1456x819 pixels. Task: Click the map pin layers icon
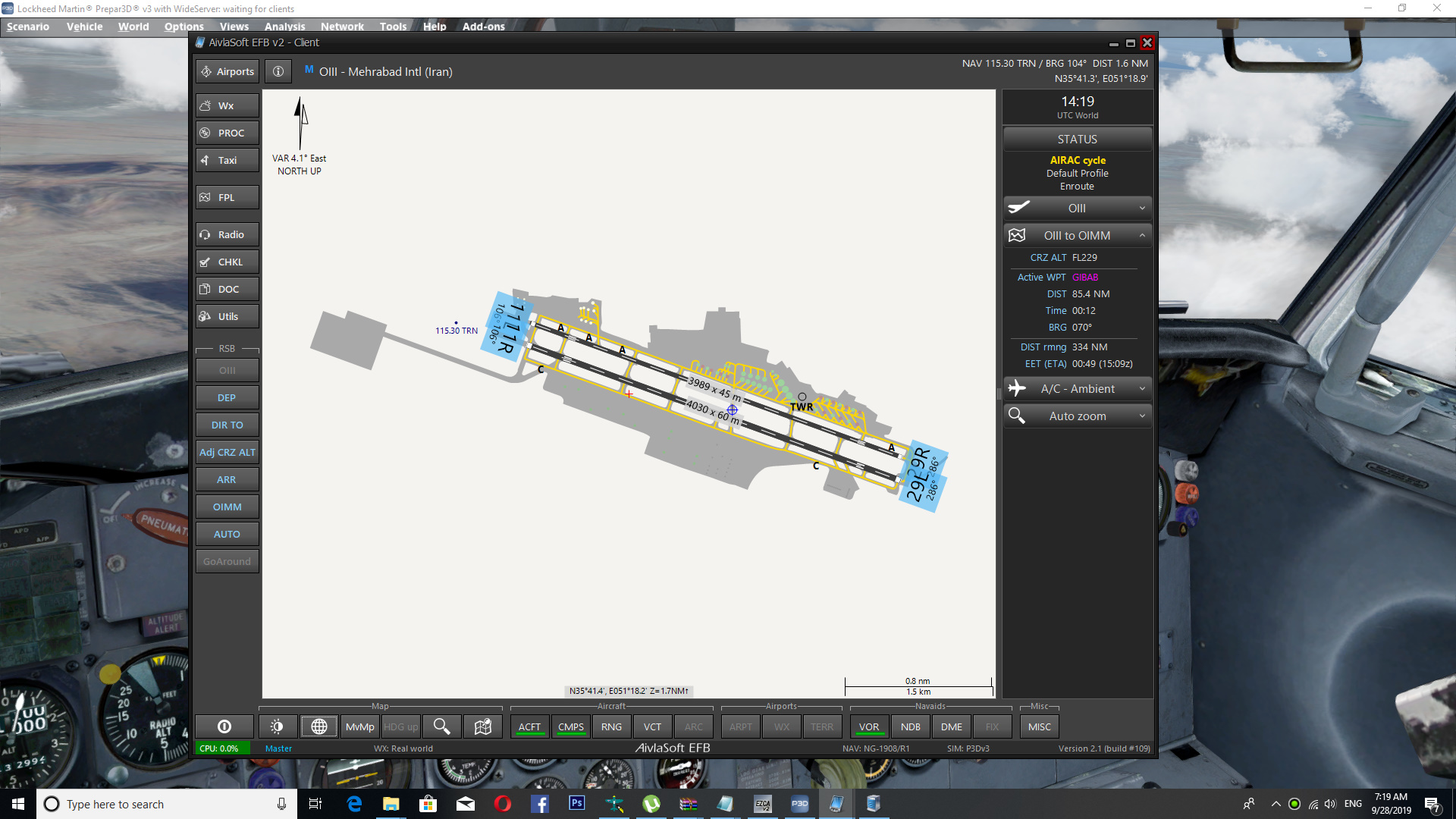pos(483,726)
